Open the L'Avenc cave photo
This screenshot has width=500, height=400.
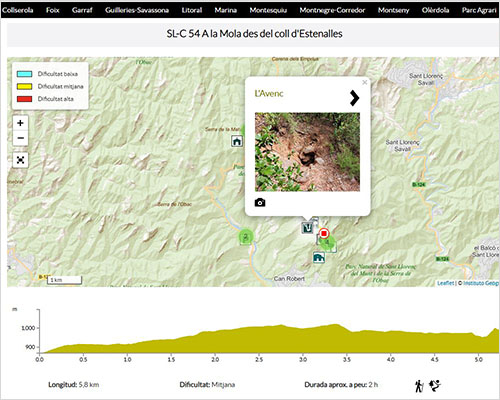(307, 152)
